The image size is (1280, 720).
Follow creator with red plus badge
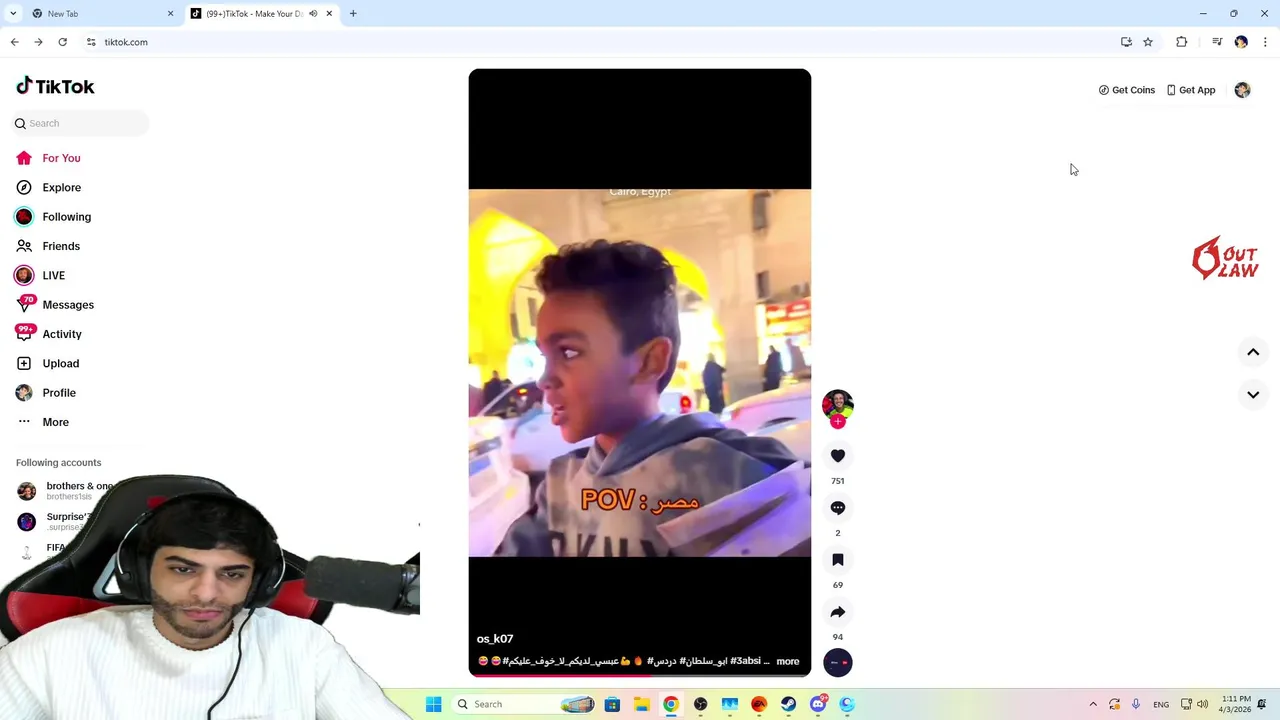point(838,422)
